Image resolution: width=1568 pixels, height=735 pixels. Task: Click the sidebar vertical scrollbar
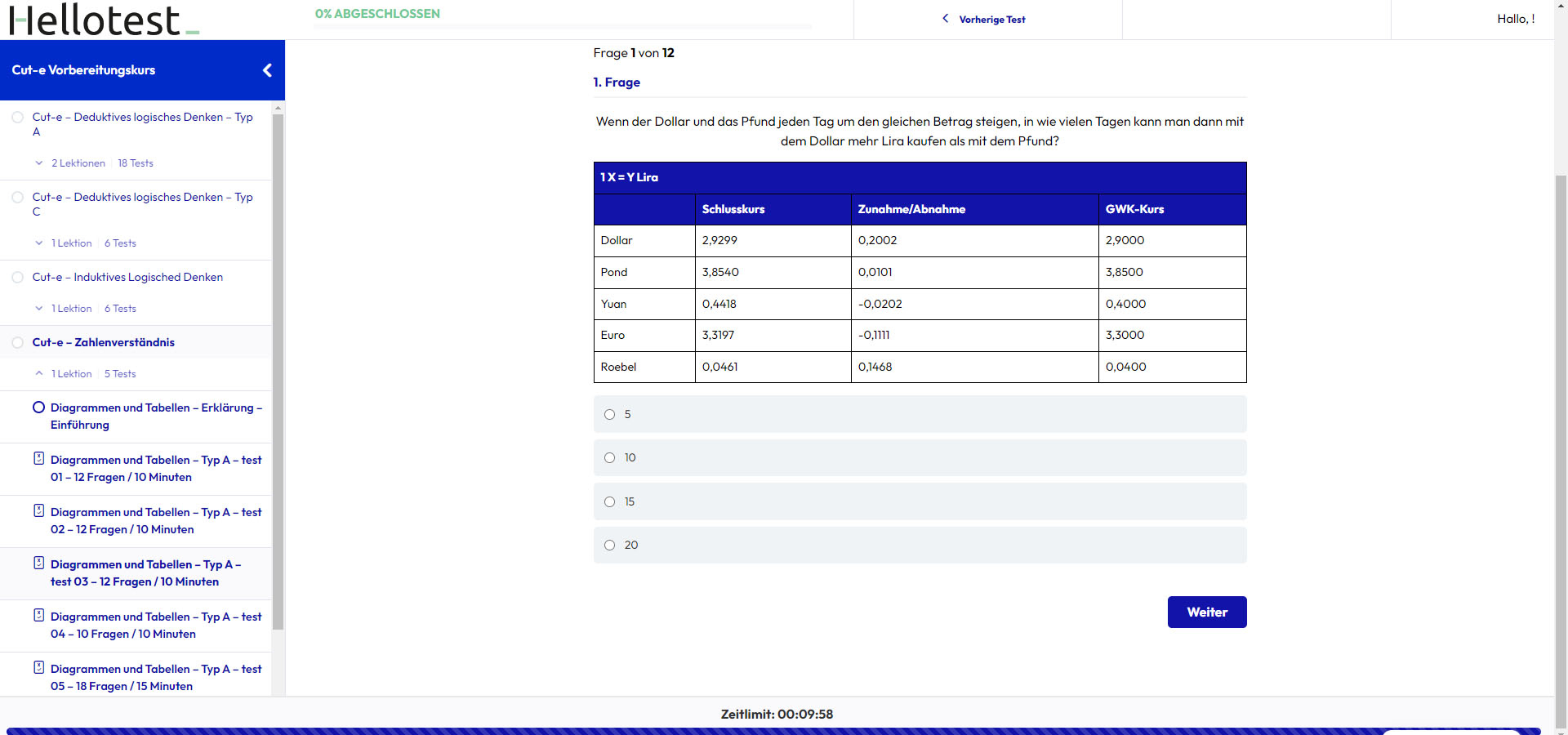pyautogui.click(x=278, y=372)
